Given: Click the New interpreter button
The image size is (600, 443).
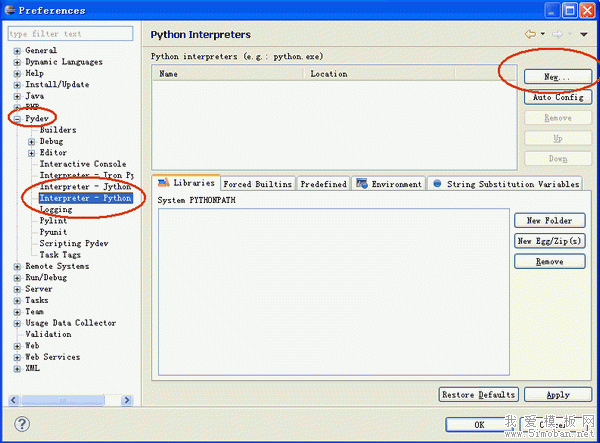Looking at the screenshot, I should coord(556,77).
